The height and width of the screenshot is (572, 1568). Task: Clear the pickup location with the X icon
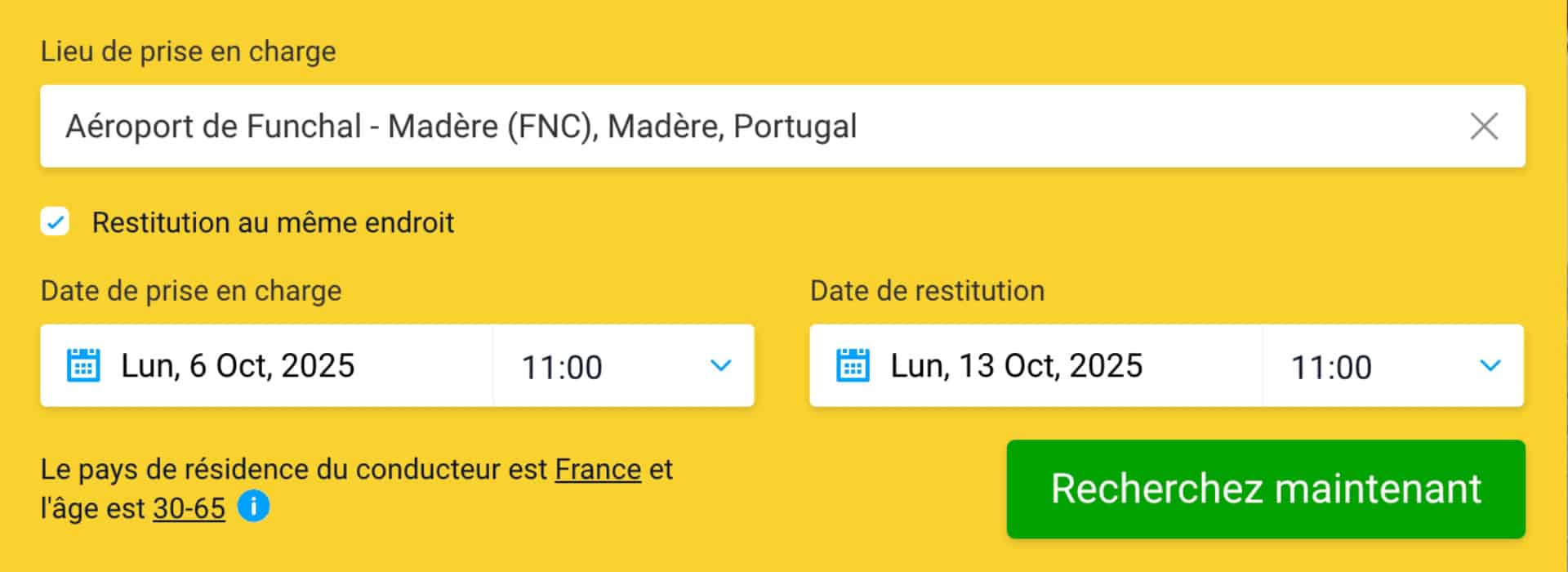click(1483, 127)
